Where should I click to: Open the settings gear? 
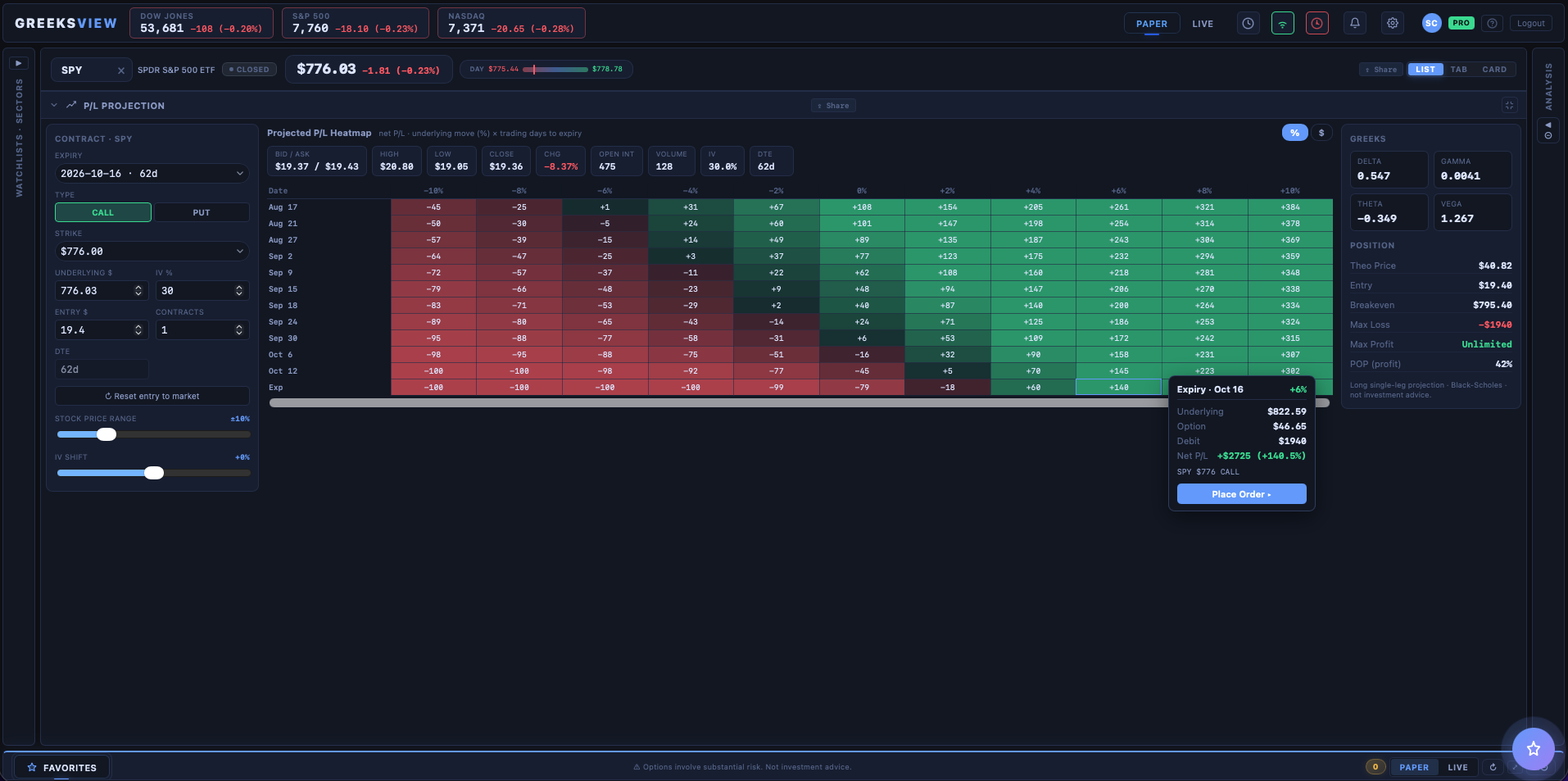coord(1393,24)
